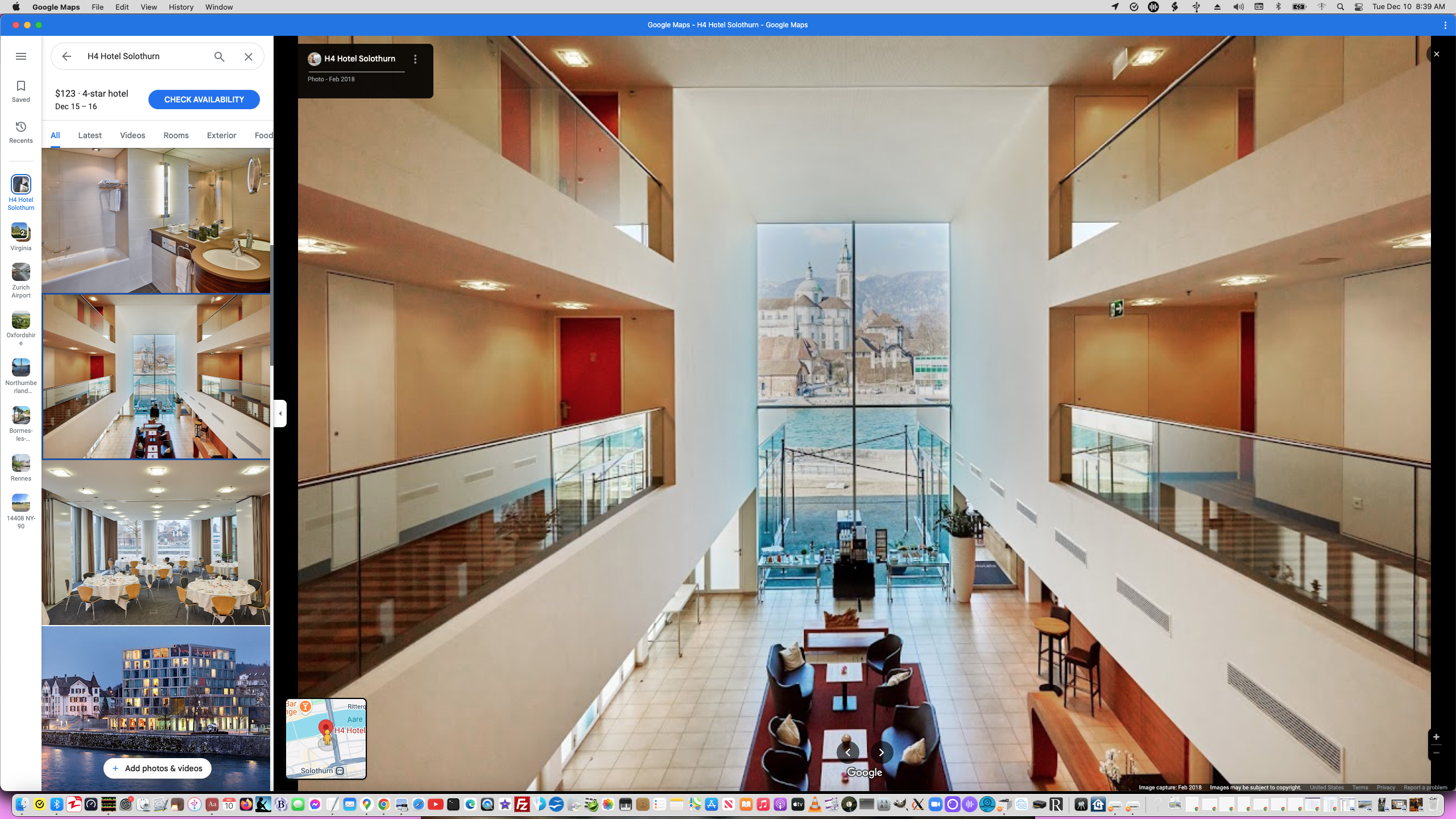Screen dimensions: 1456x819
Task: Open the History menu
Action: click(181, 7)
